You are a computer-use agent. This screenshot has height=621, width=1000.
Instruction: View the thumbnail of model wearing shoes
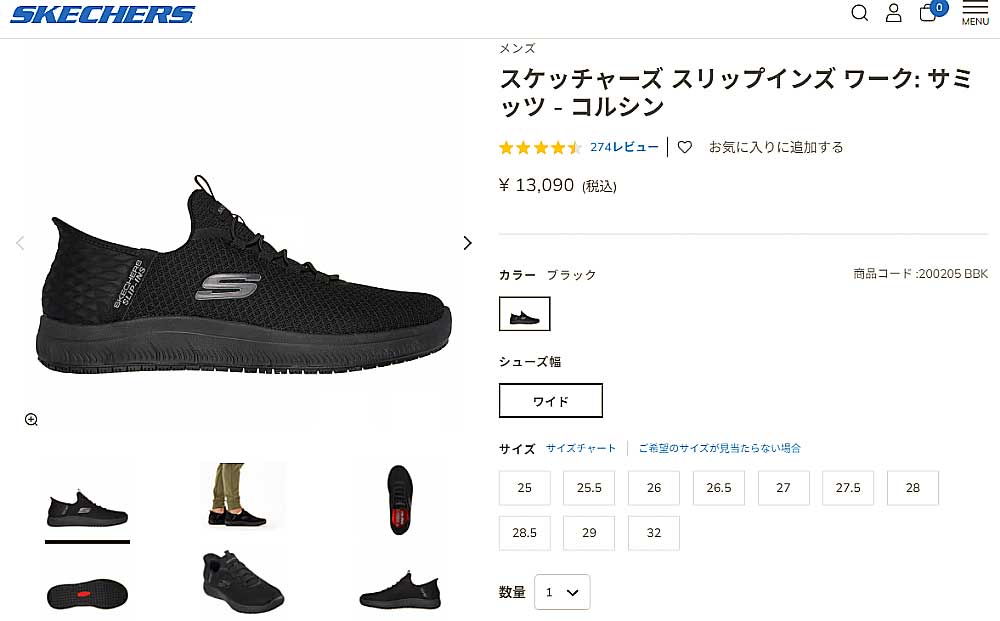[242, 497]
